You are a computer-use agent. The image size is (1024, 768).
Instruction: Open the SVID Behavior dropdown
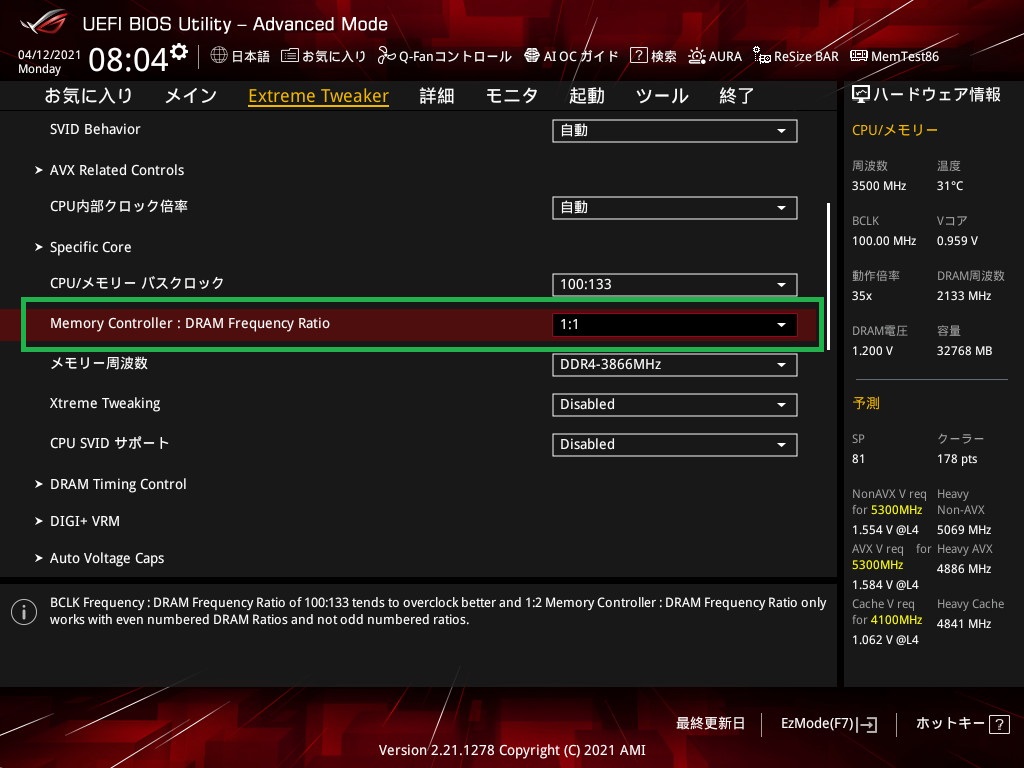click(x=675, y=131)
